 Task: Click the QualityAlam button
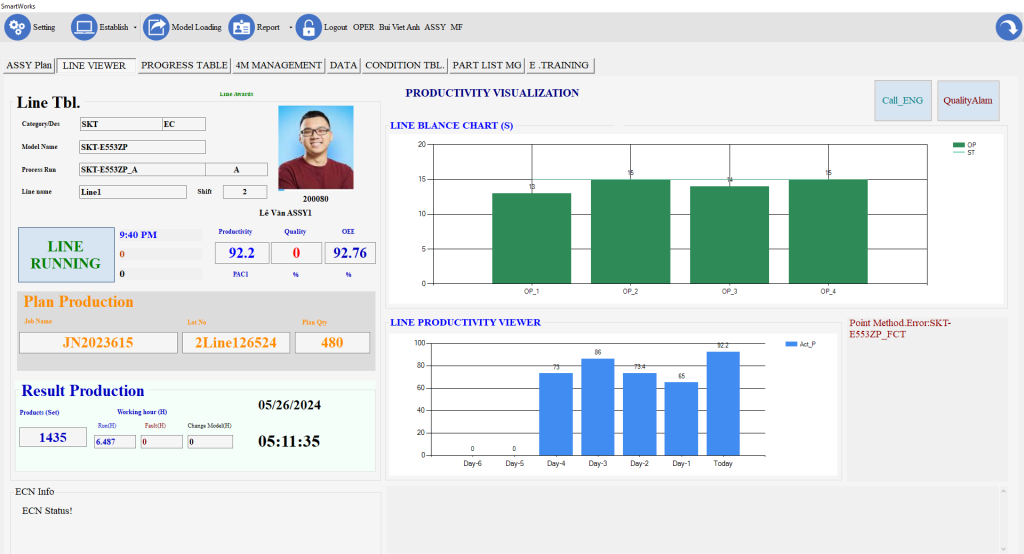(968, 101)
